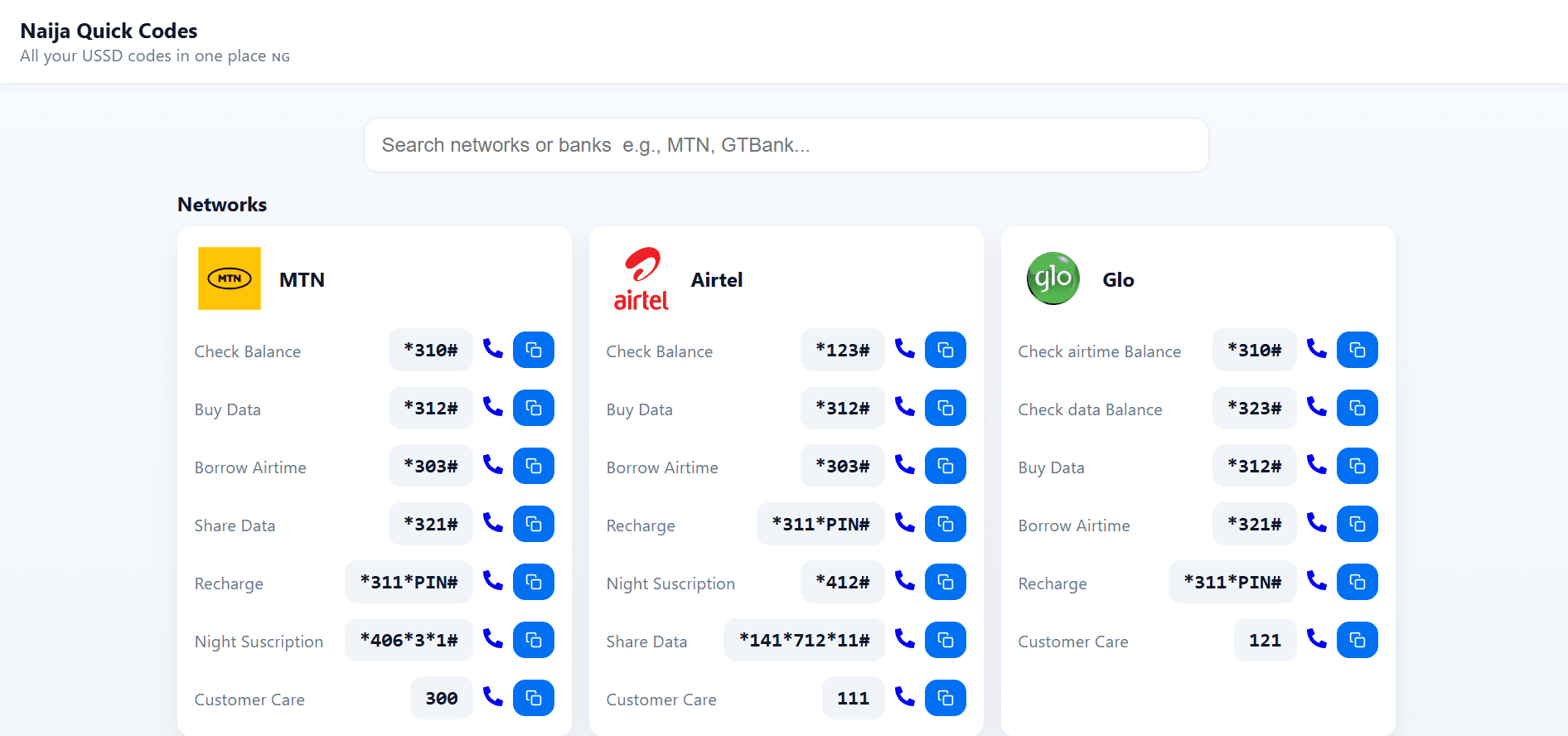
Task: Copy Airtel Share Data code
Action: [946, 640]
